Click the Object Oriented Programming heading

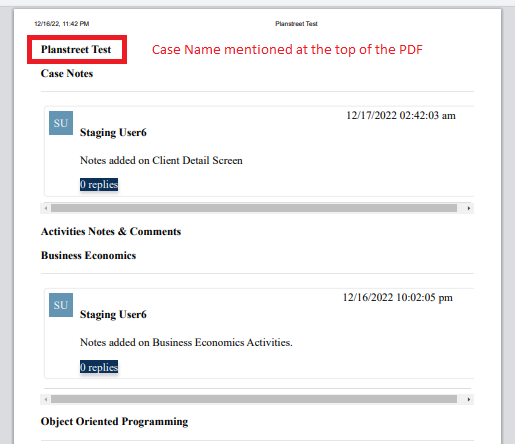(x=114, y=422)
